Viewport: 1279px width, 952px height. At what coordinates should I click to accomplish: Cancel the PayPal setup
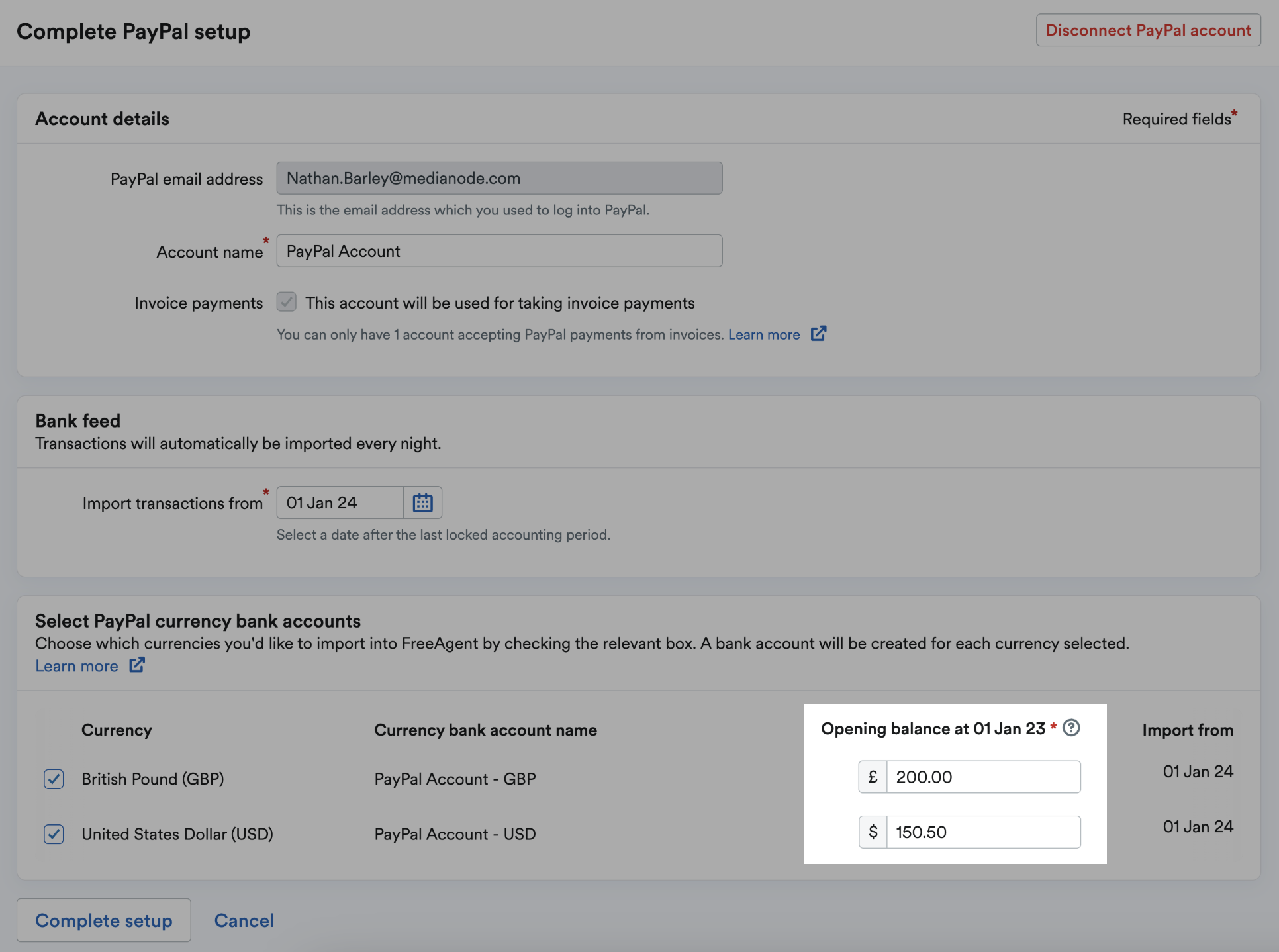pos(244,920)
